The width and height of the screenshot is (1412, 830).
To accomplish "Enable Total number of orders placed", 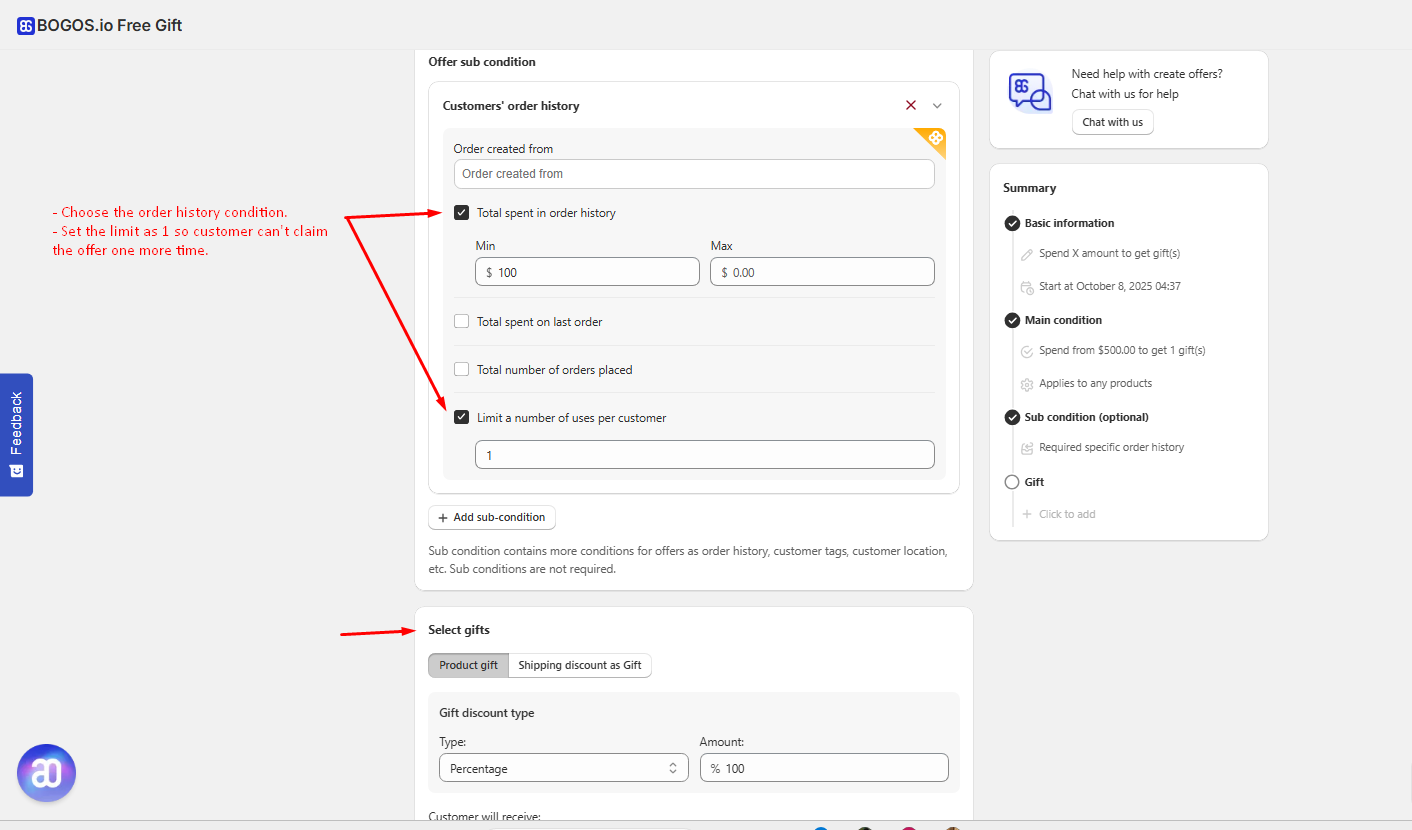I will tap(461, 369).
